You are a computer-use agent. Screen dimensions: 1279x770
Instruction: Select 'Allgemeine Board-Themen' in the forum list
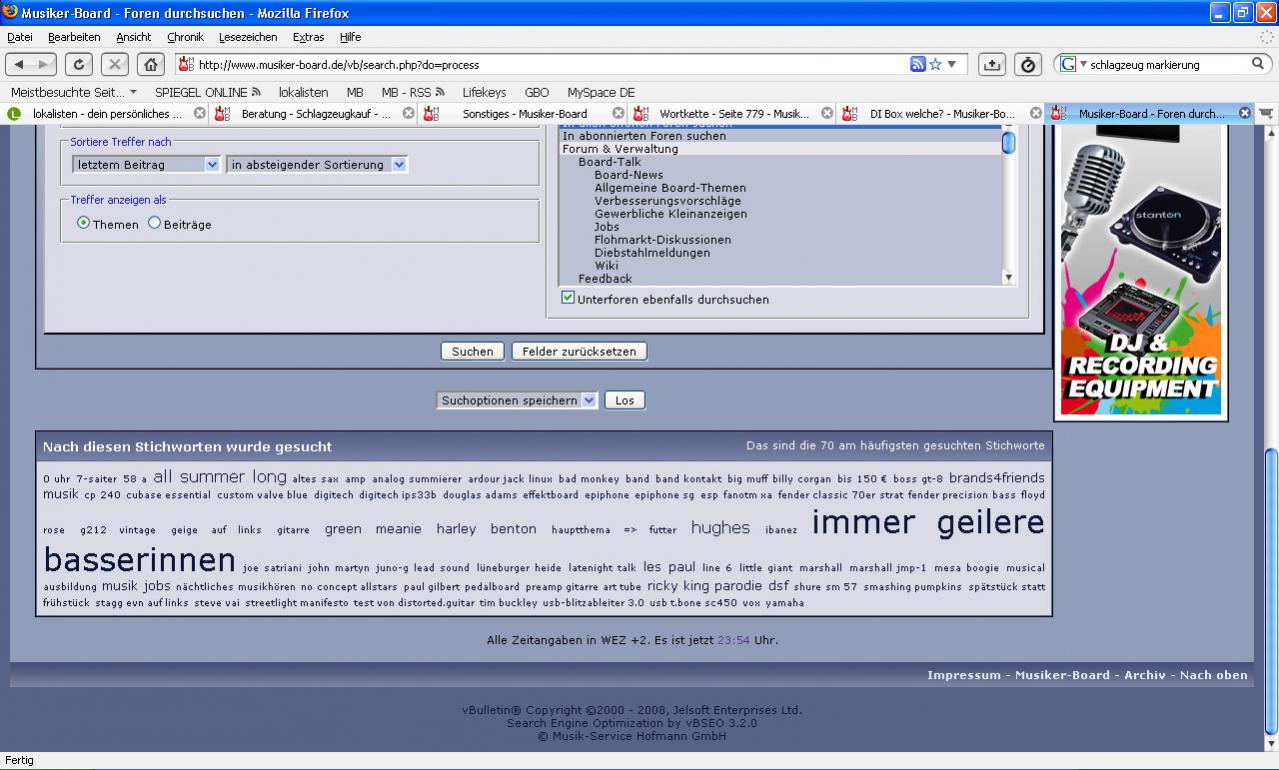[670, 188]
